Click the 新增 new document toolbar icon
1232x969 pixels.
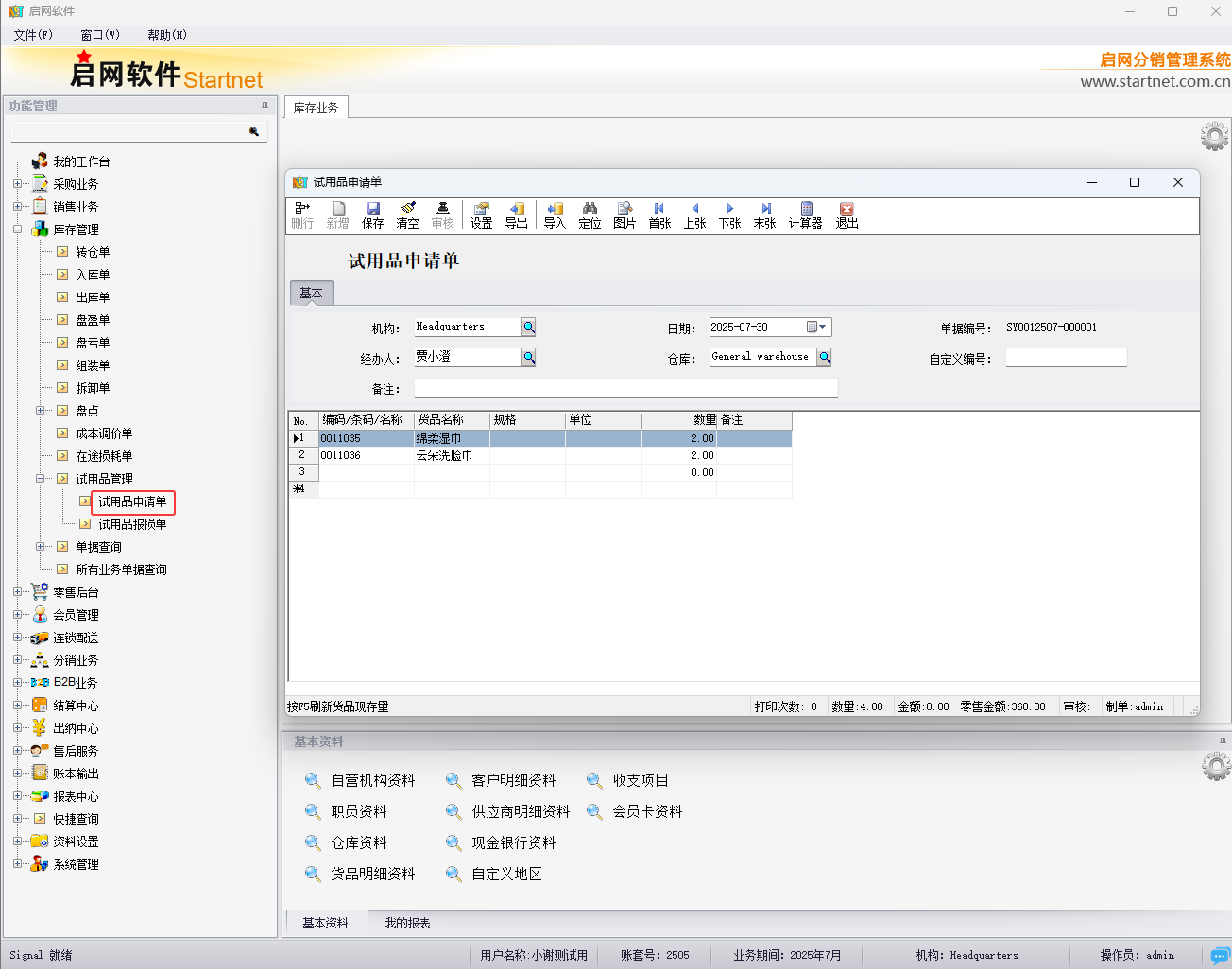337,215
